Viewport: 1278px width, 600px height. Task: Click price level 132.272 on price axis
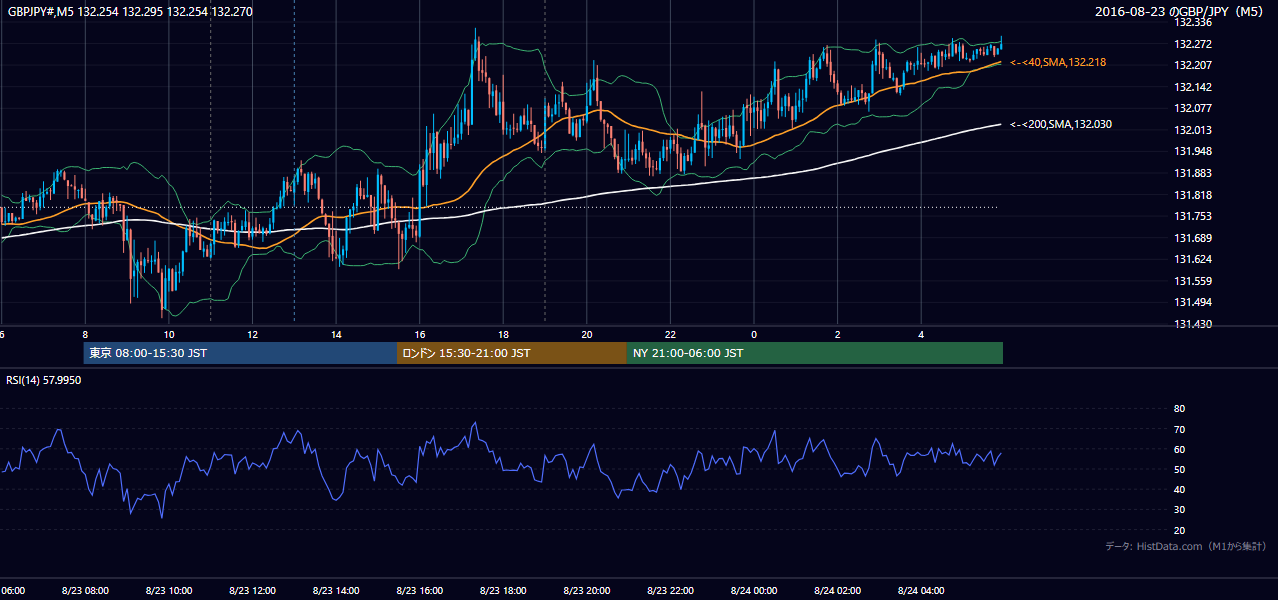1192,44
